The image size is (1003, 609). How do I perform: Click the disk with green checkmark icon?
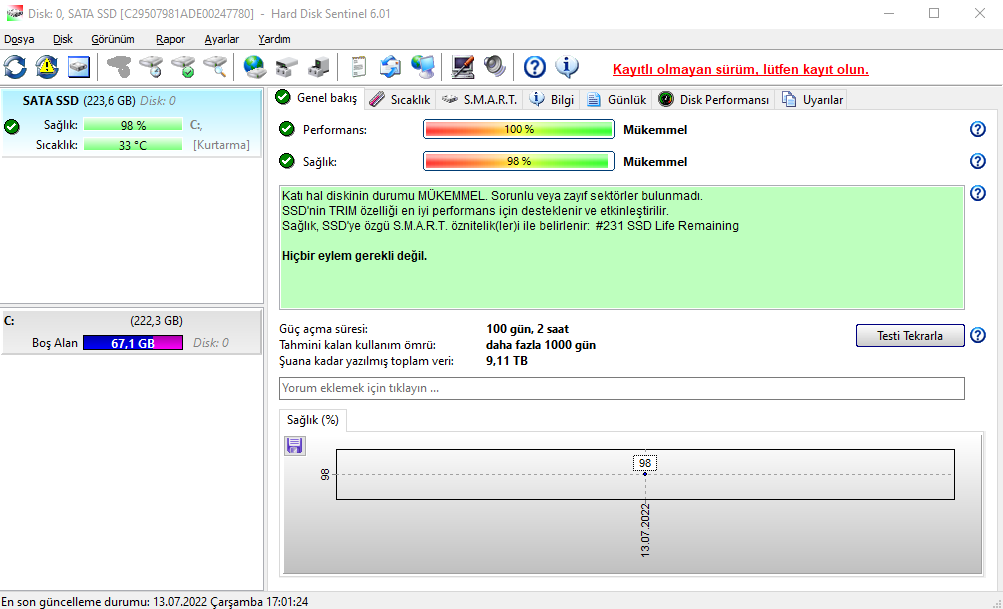[184, 67]
